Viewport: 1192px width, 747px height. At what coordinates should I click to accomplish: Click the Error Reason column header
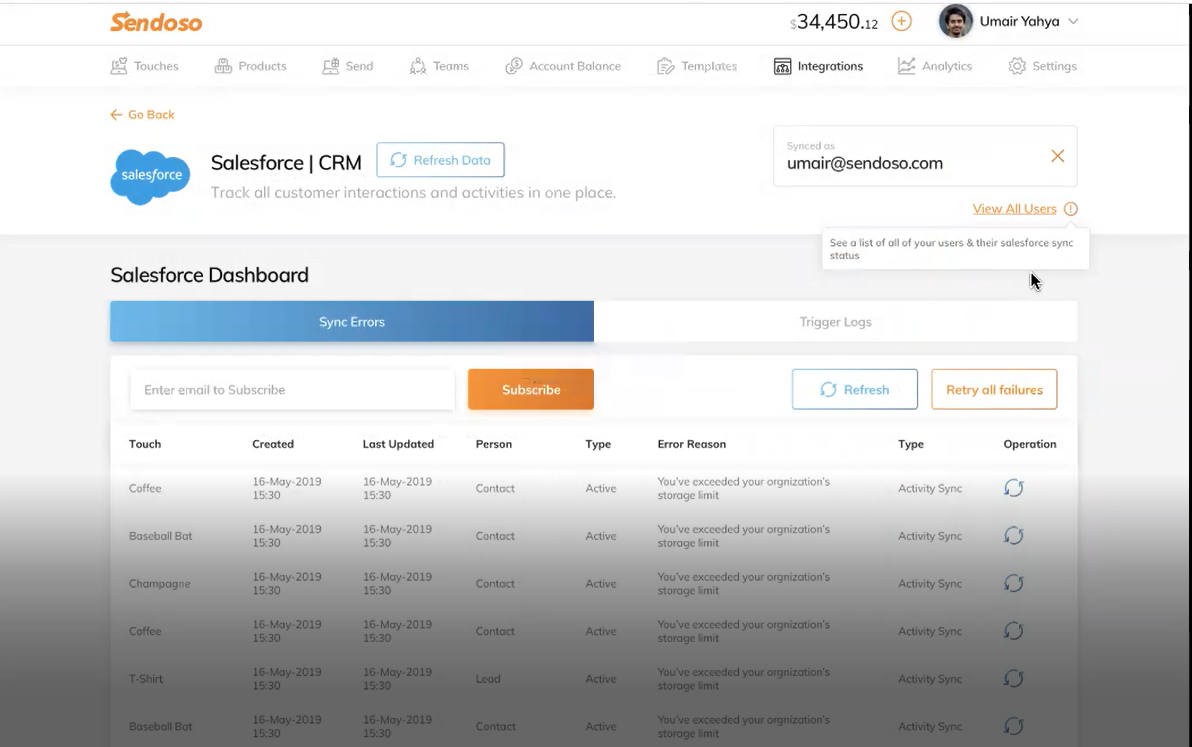[x=691, y=444]
